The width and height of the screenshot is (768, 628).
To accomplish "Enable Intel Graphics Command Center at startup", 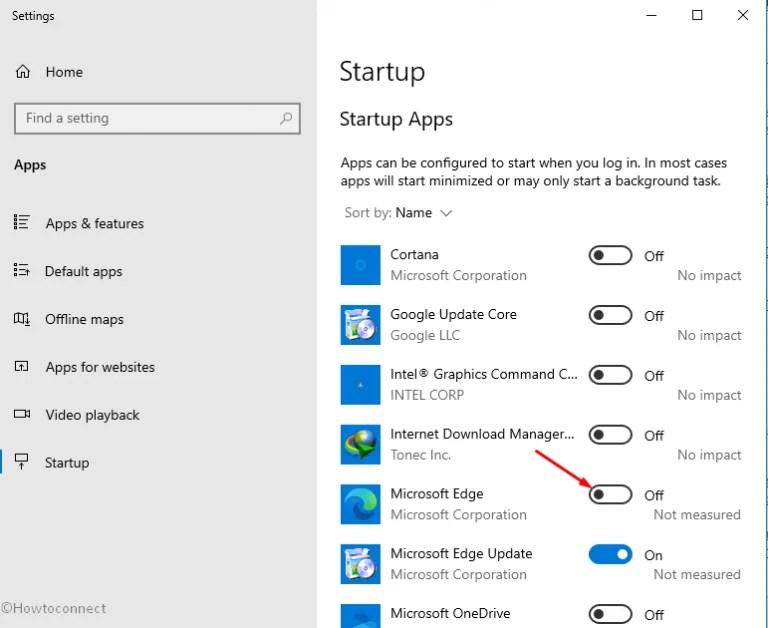I will pyautogui.click(x=610, y=375).
